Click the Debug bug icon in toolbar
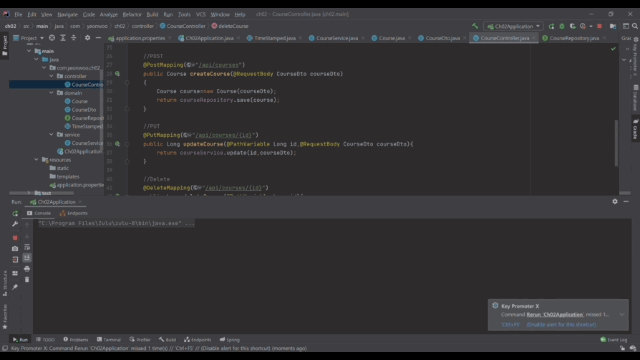The width and height of the screenshot is (640, 360). click(562, 26)
